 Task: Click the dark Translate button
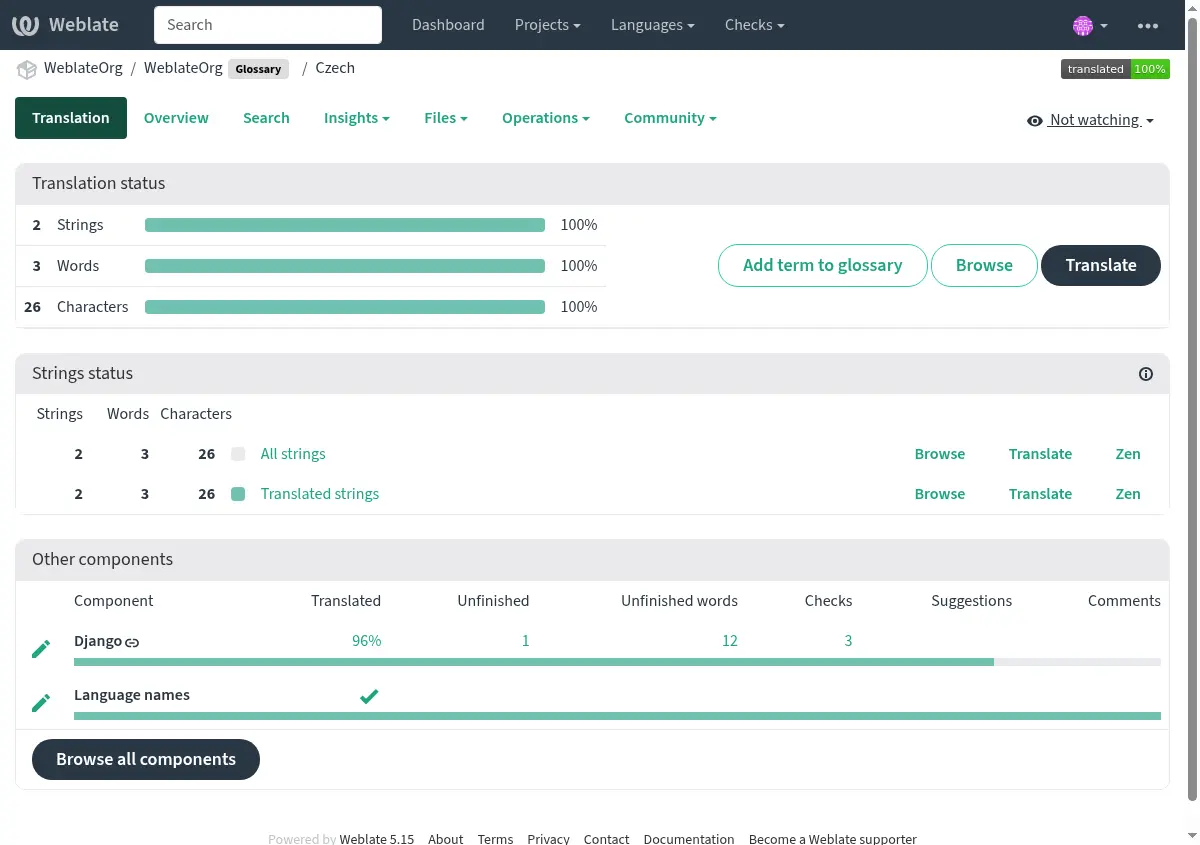(1101, 265)
